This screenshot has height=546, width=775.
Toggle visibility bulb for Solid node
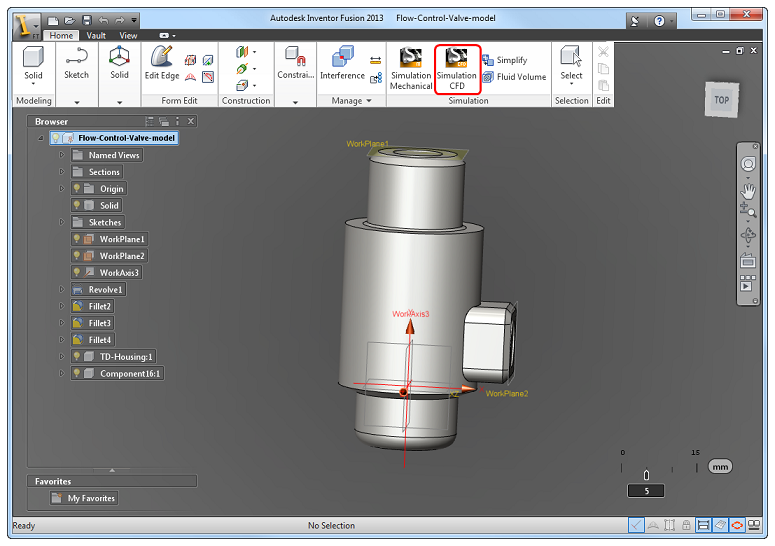(x=77, y=205)
